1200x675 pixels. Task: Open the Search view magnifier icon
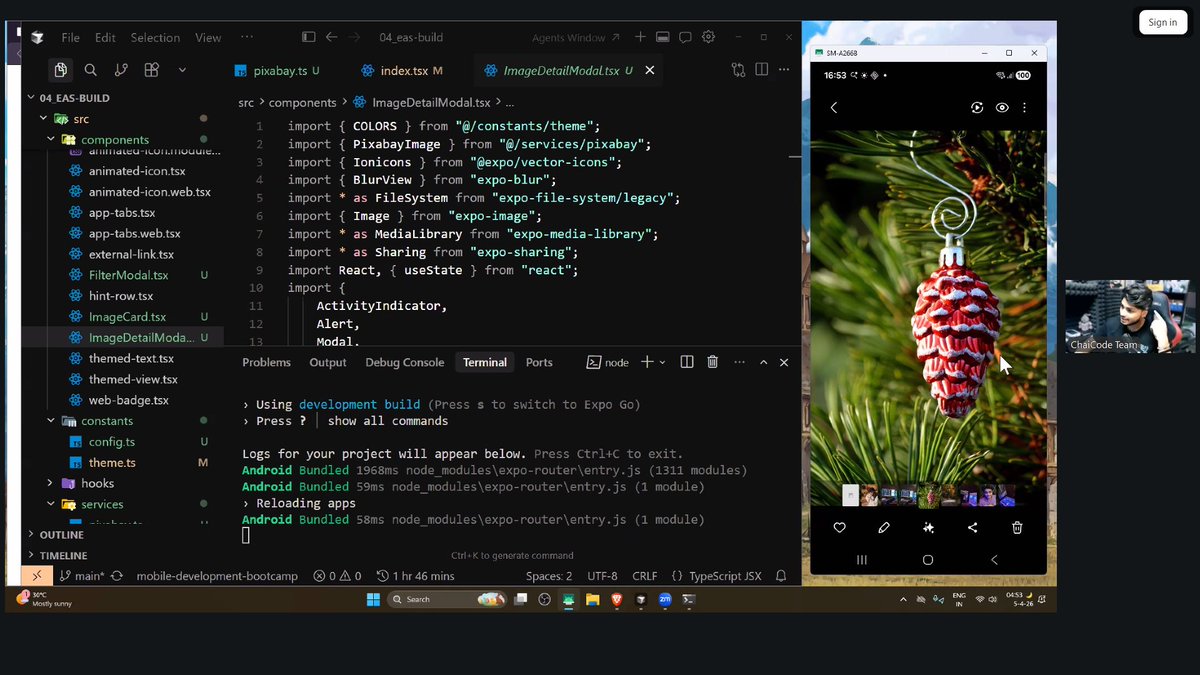click(91, 70)
